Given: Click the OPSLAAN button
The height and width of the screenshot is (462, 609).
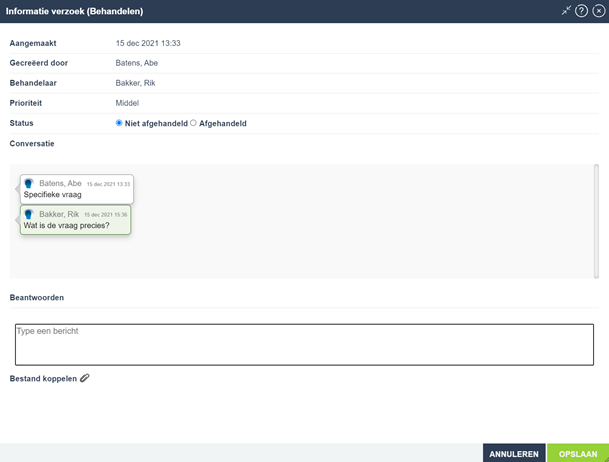Looking at the screenshot, I should [x=578, y=453].
